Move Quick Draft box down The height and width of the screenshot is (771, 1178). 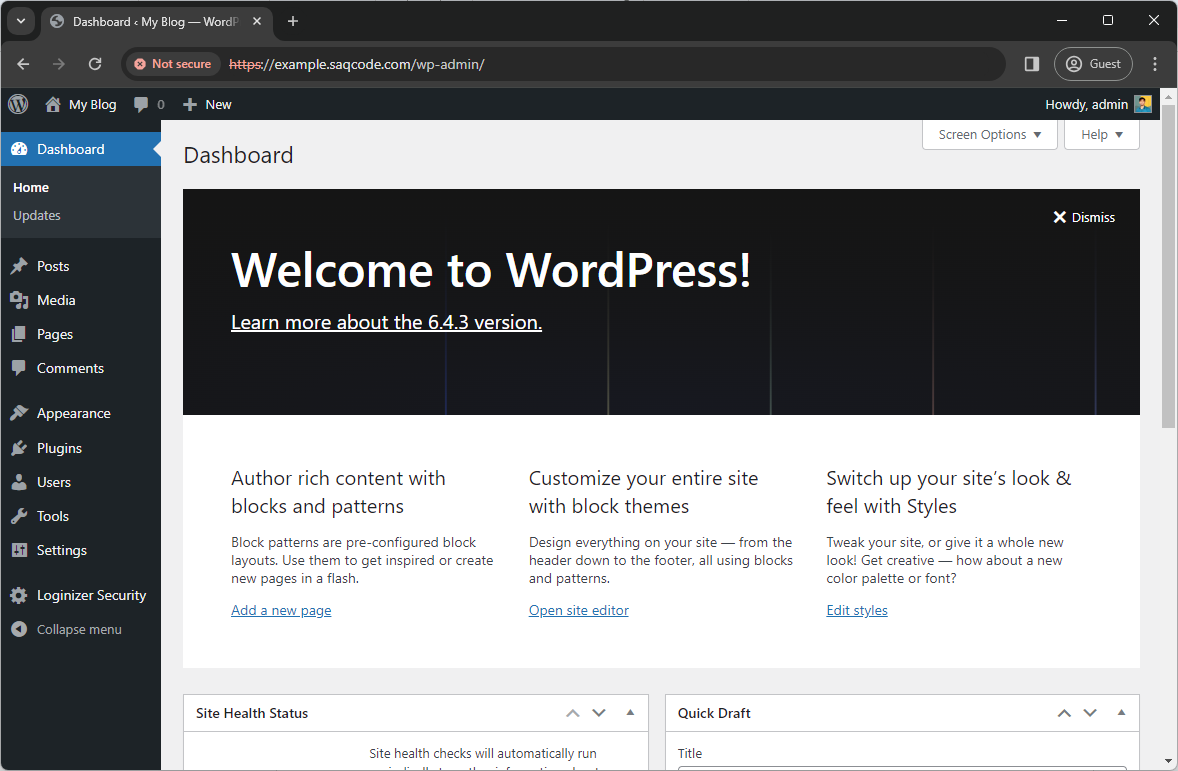(1090, 713)
